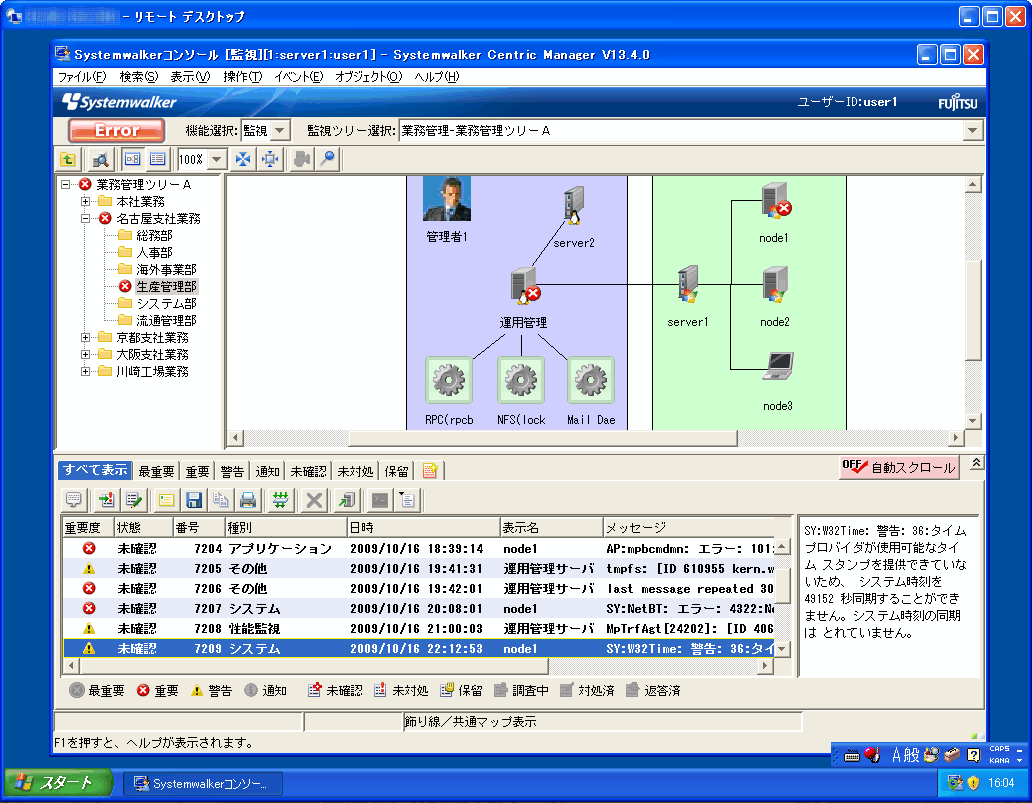The width and height of the screenshot is (1032, 803).
Task: Save events with the floppy disk icon
Action: pos(194,500)
